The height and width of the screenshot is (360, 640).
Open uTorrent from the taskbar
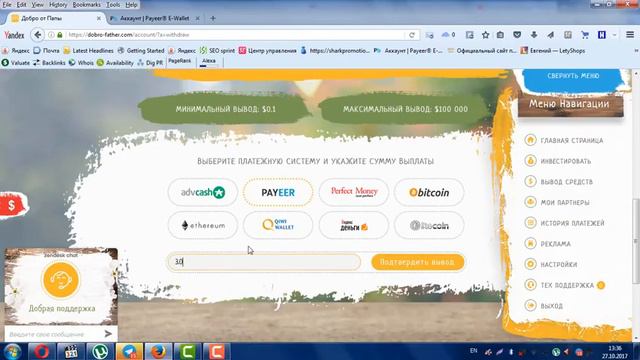coord(100,351)
